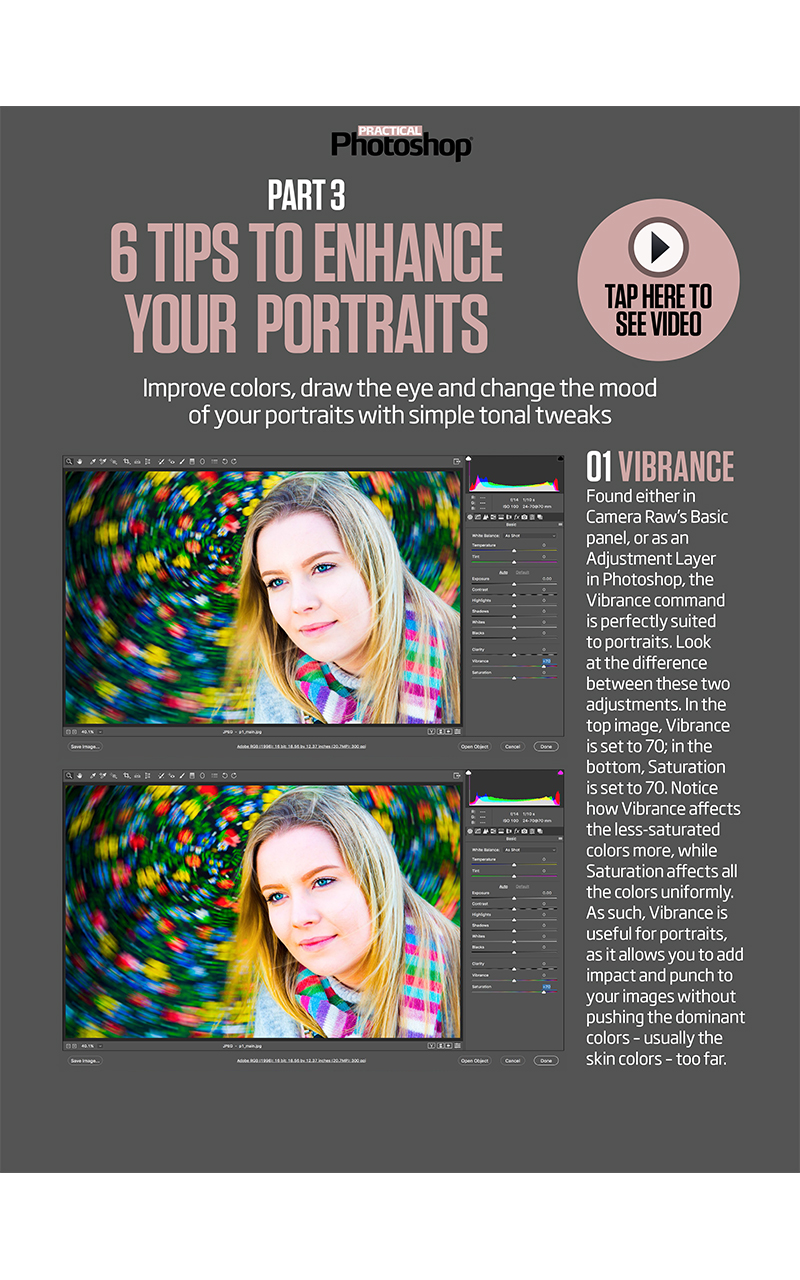
Task: Toggle the shadow clipping warning
Action: point(469,458)
